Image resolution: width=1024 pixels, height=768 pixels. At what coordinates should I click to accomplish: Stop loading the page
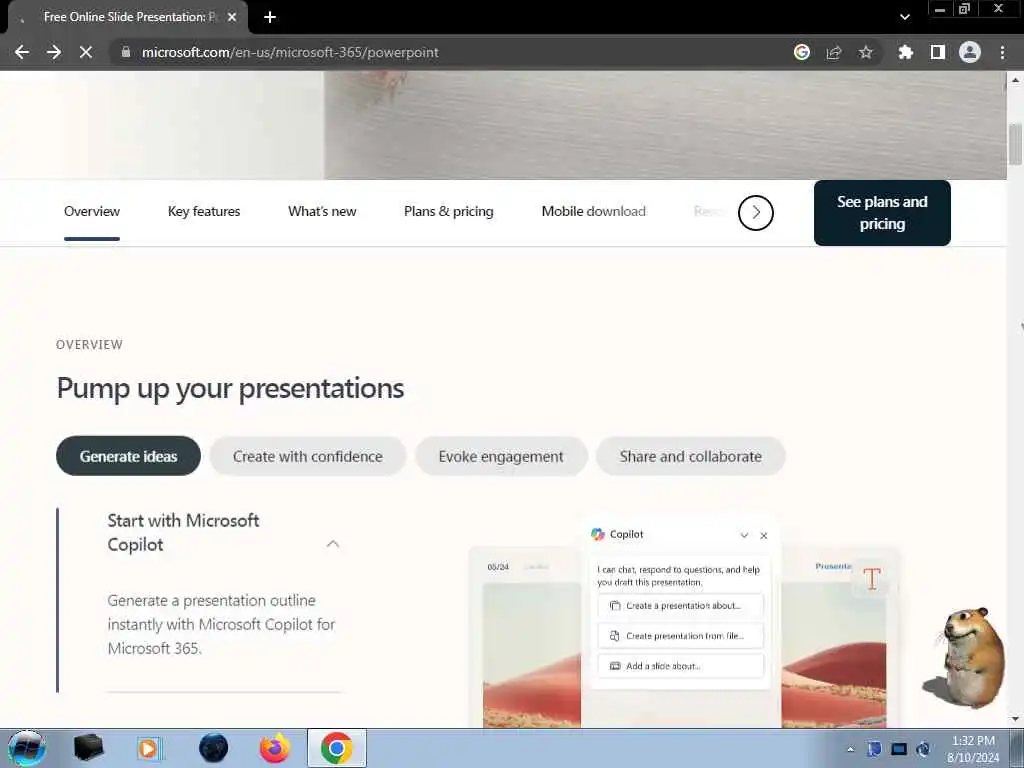pyautogui.click(x=86, y=52)
